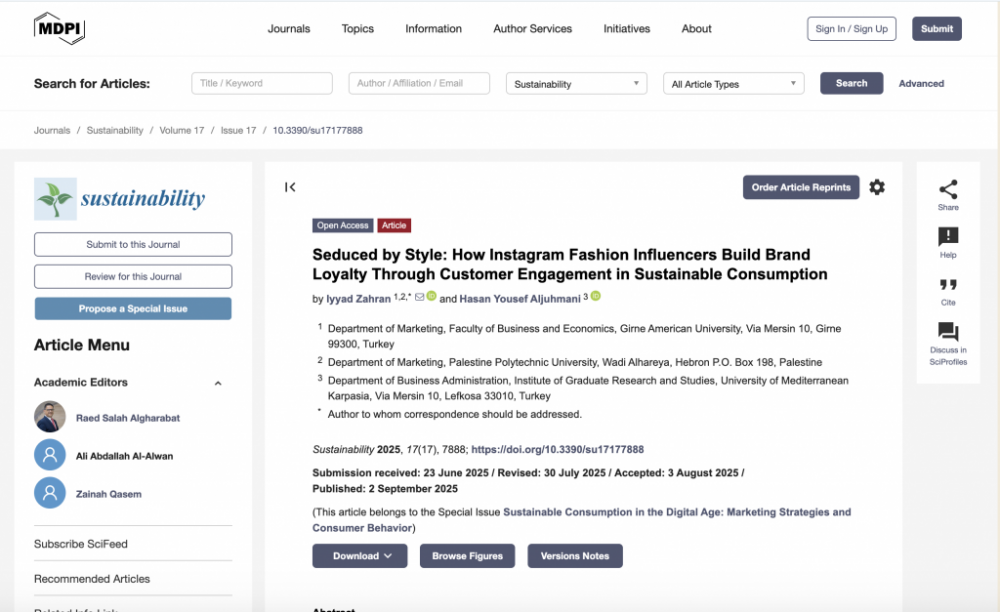Collapse the left sidebar arrow icon
This screenshot has height=612, width=1000.
point(290,187)
